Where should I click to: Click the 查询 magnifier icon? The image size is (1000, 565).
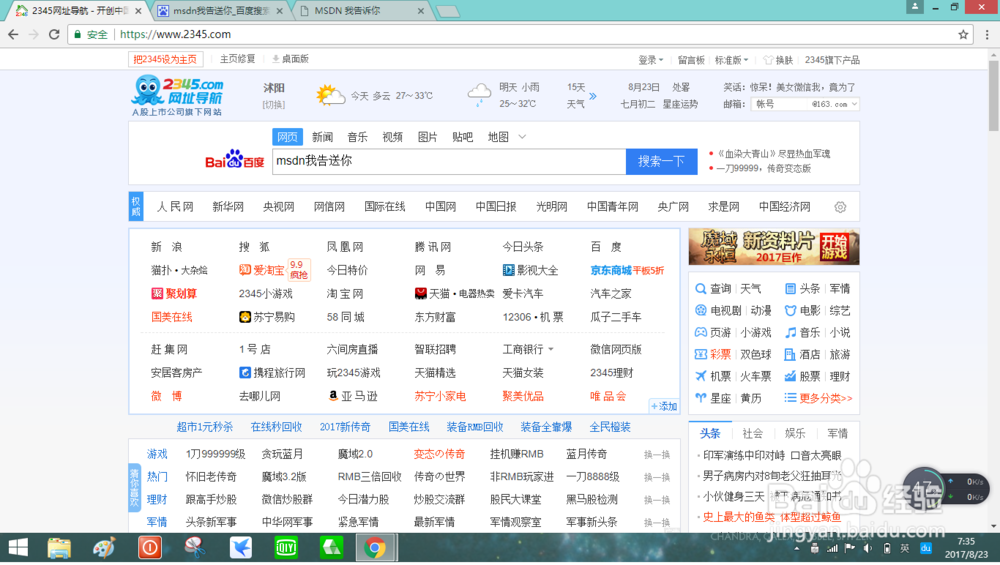[x=700, y=289]
